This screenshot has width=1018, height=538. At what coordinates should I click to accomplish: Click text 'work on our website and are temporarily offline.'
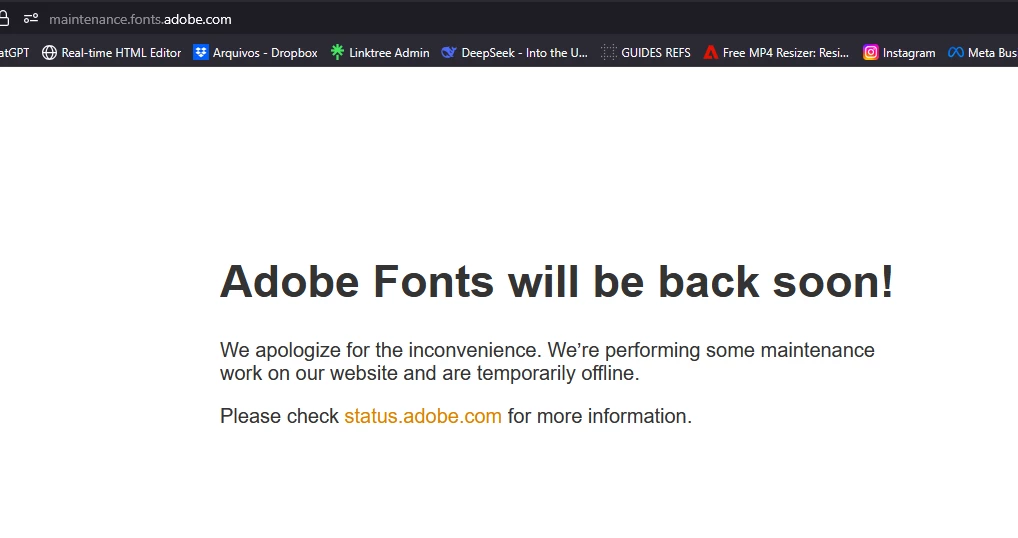click(x=430, y=373)
